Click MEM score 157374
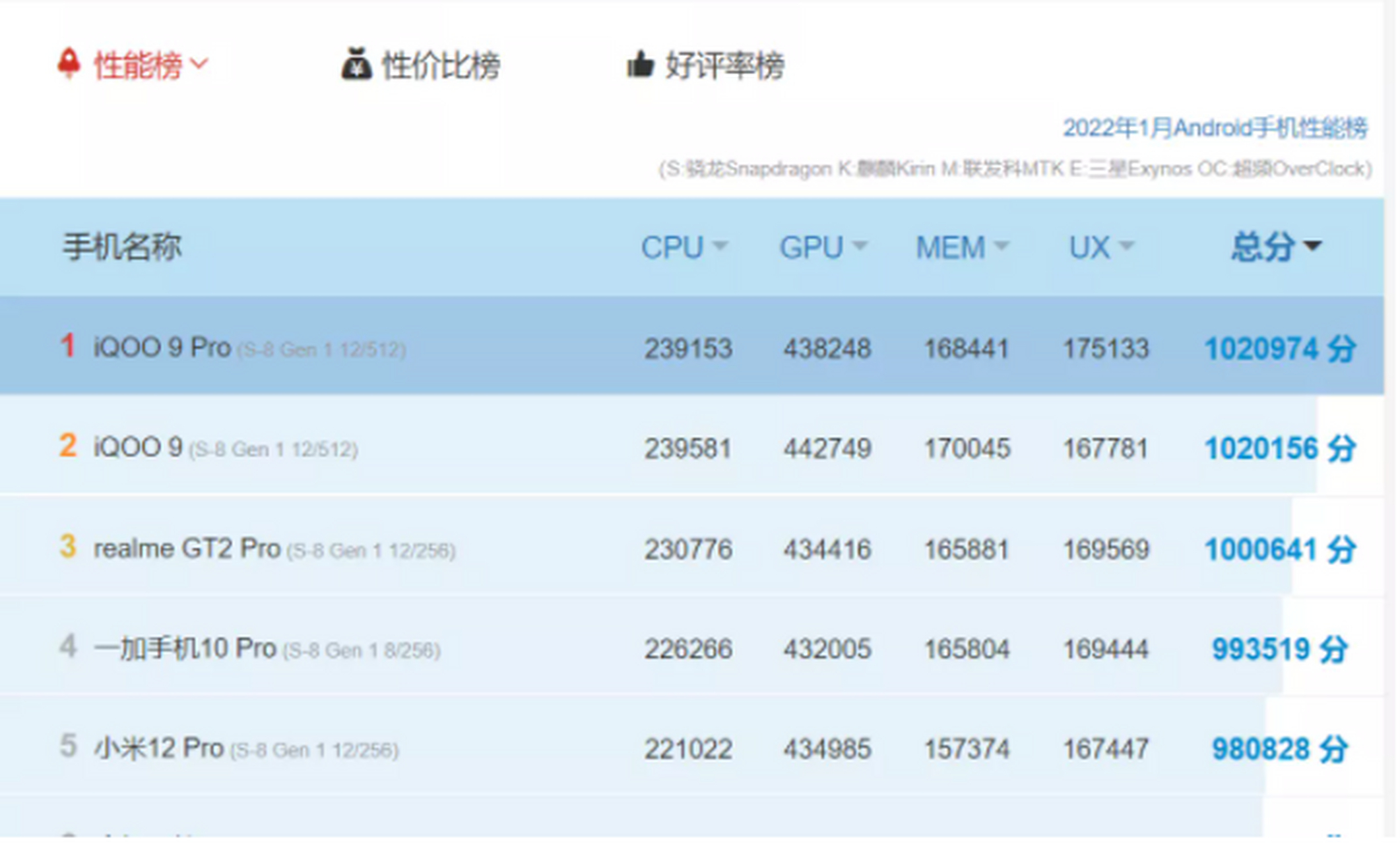 point(967,749)
